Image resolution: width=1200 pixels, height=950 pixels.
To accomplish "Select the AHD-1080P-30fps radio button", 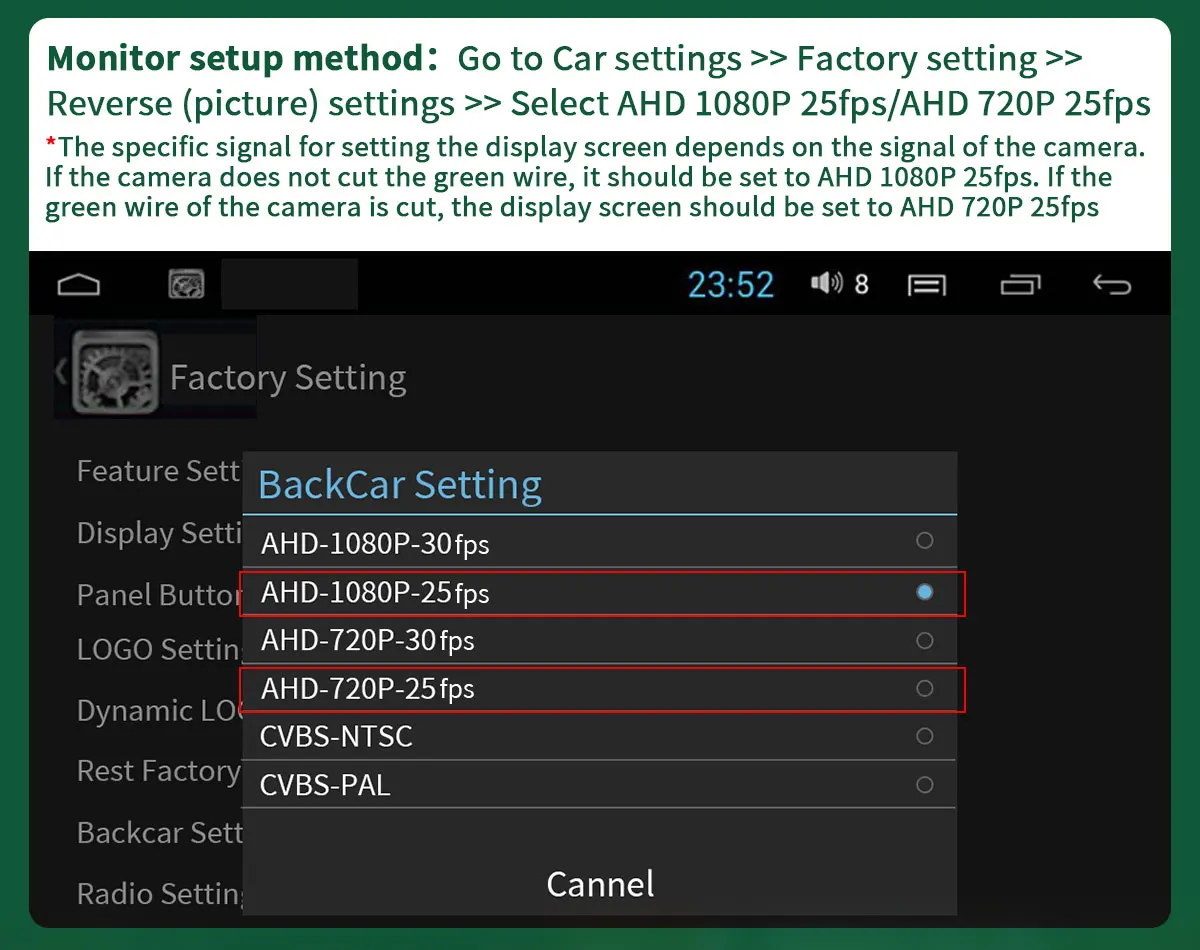I will pyautogui.click(x=924, y=541).
